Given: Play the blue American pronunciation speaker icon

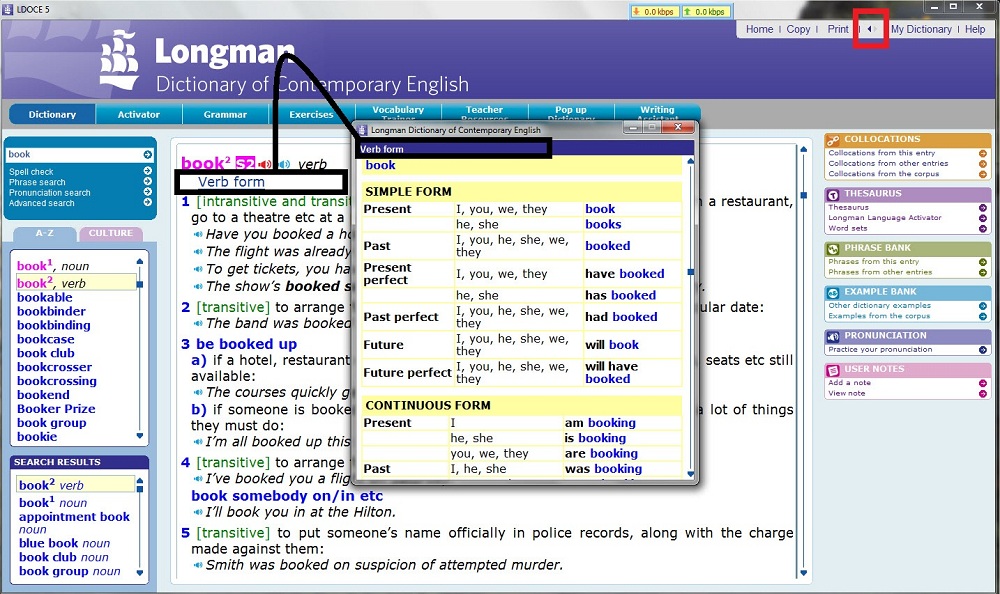Looking at the screenshot, I should tap(285, 164).
